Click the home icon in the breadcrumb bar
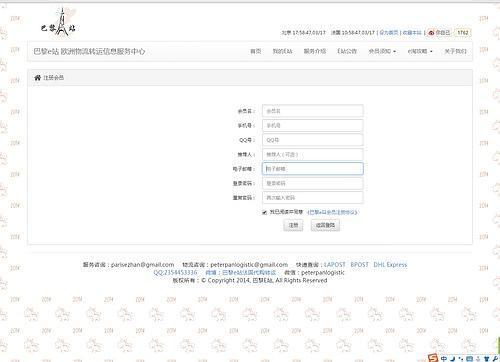Image resolution: width=500 pixels, height=362 pixels. [37, 78]
